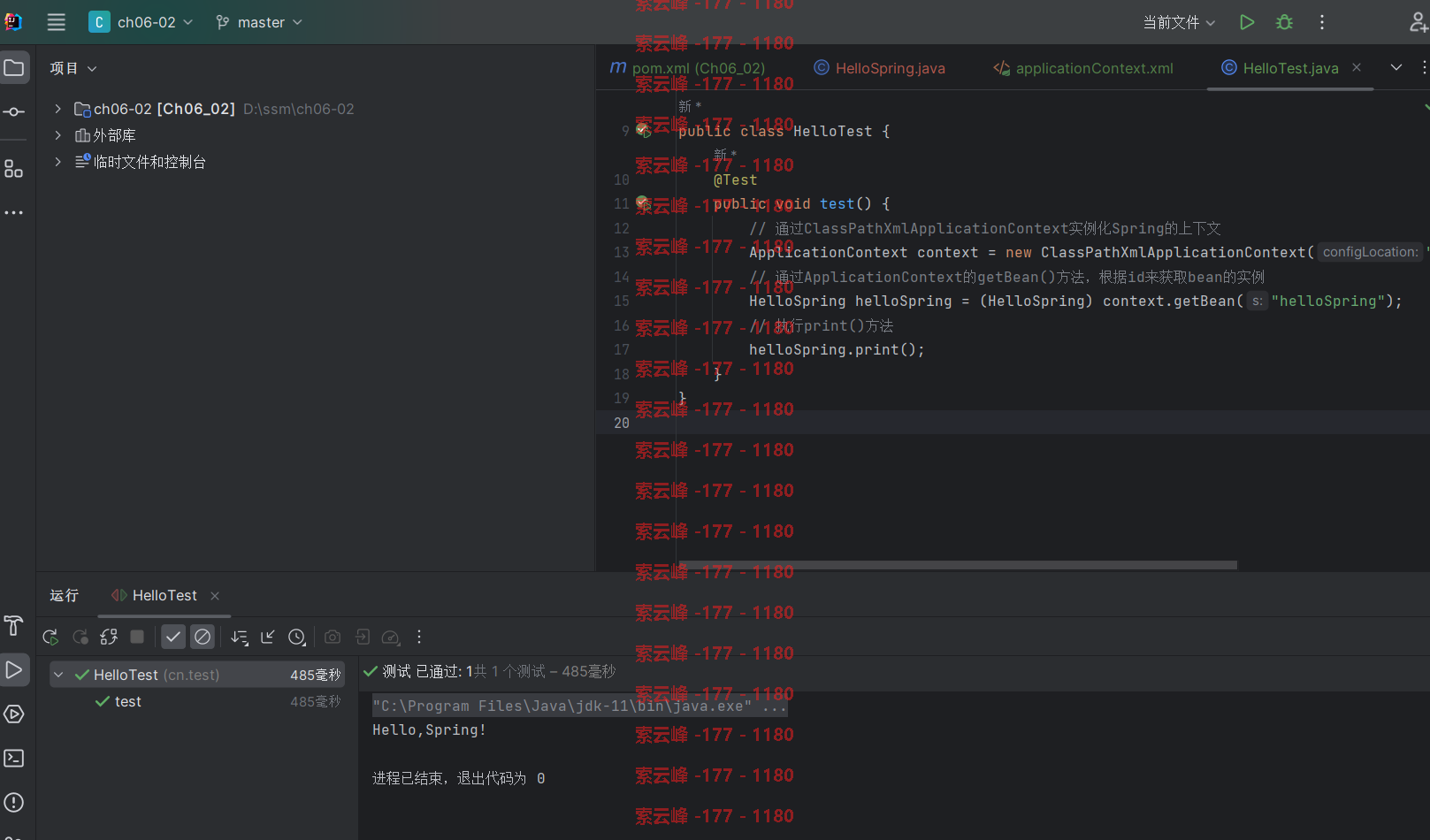Image resolution: width=1430 pixels, height=840 pixels.
Task: Toggle show passed tests
Action: tap(173, 637)
